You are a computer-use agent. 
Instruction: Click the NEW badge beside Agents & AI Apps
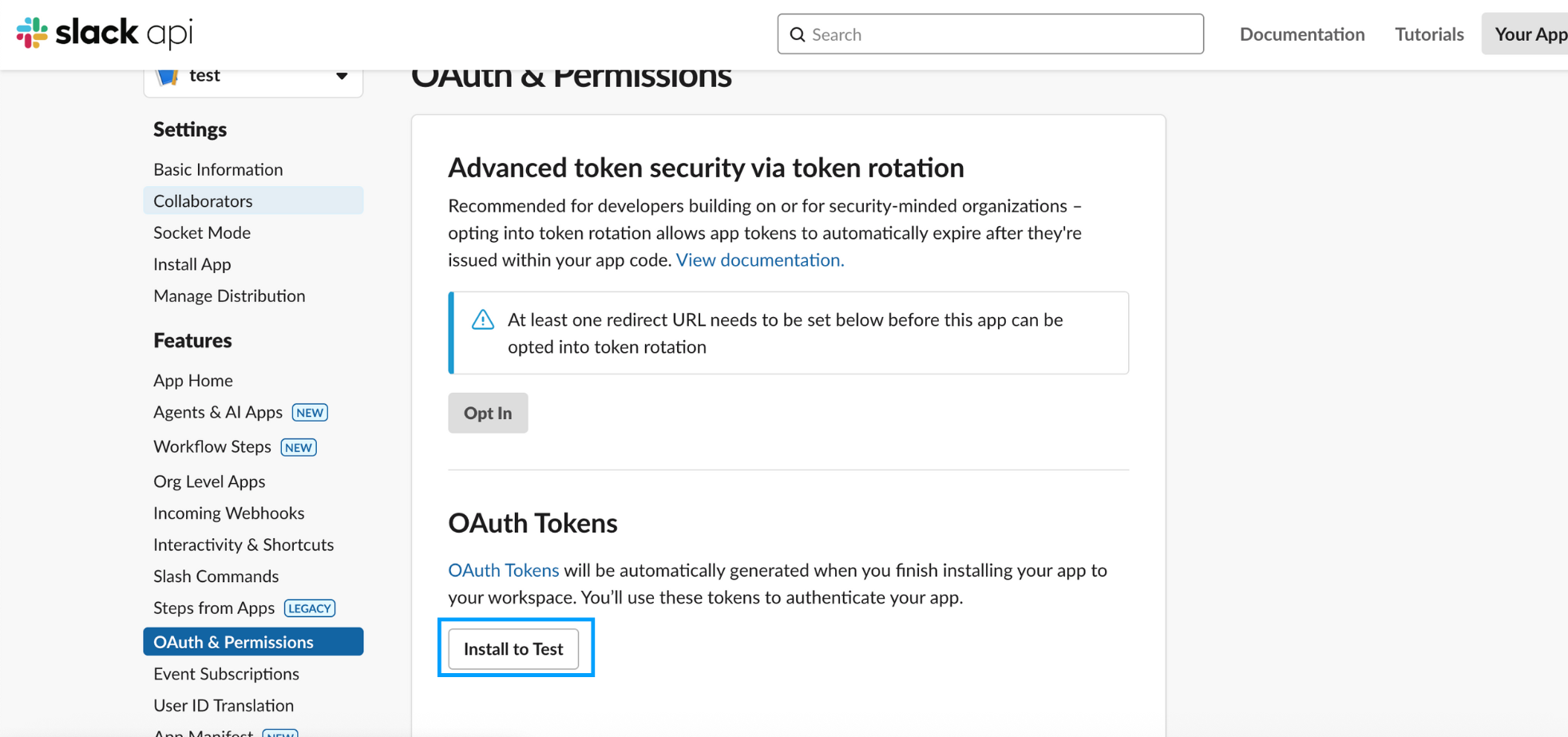(310, 413)
